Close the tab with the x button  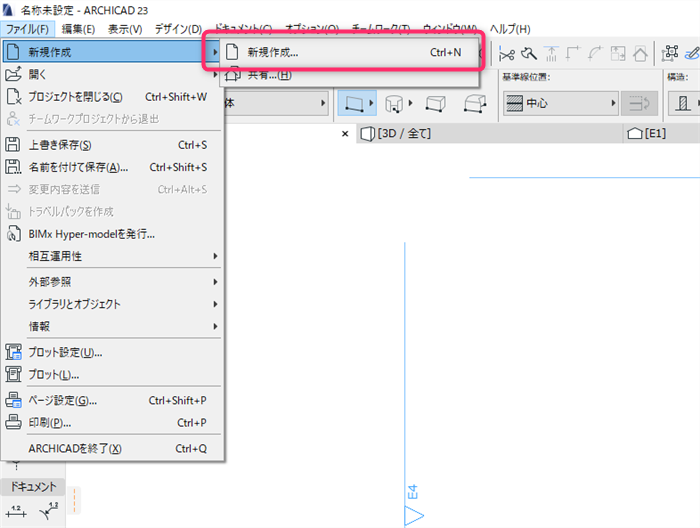pos(345,133)
